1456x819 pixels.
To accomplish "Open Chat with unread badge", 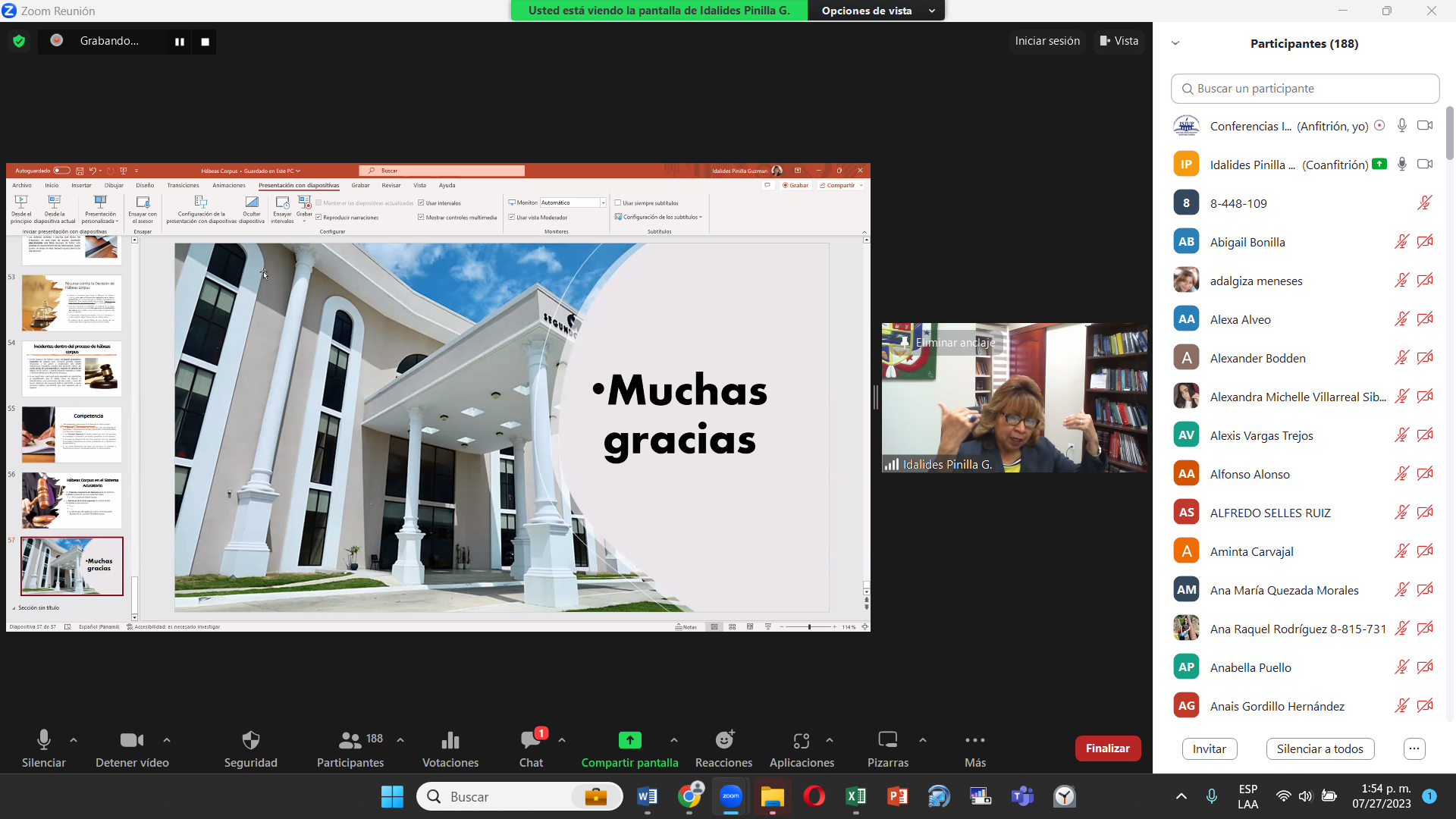I will 531,740.
